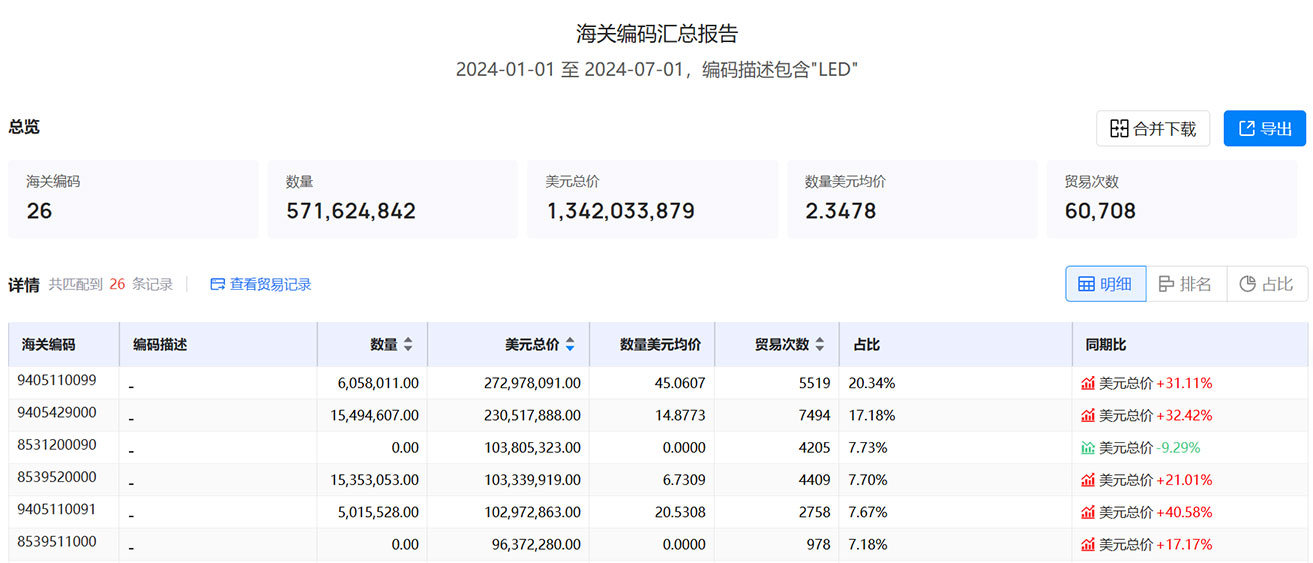Click the 海关编码 column header
Screen dimensions: 1313x563
click(x=63, y=344)
